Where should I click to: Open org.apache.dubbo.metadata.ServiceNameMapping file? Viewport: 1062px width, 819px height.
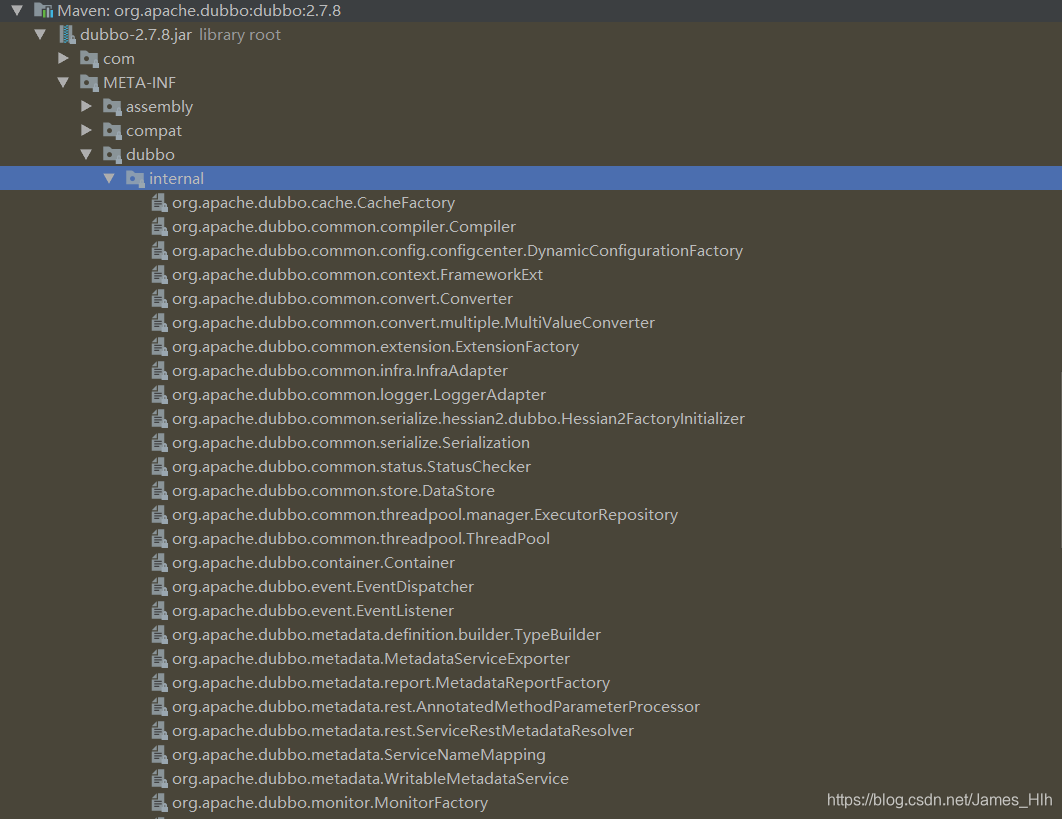click(358, 755)
